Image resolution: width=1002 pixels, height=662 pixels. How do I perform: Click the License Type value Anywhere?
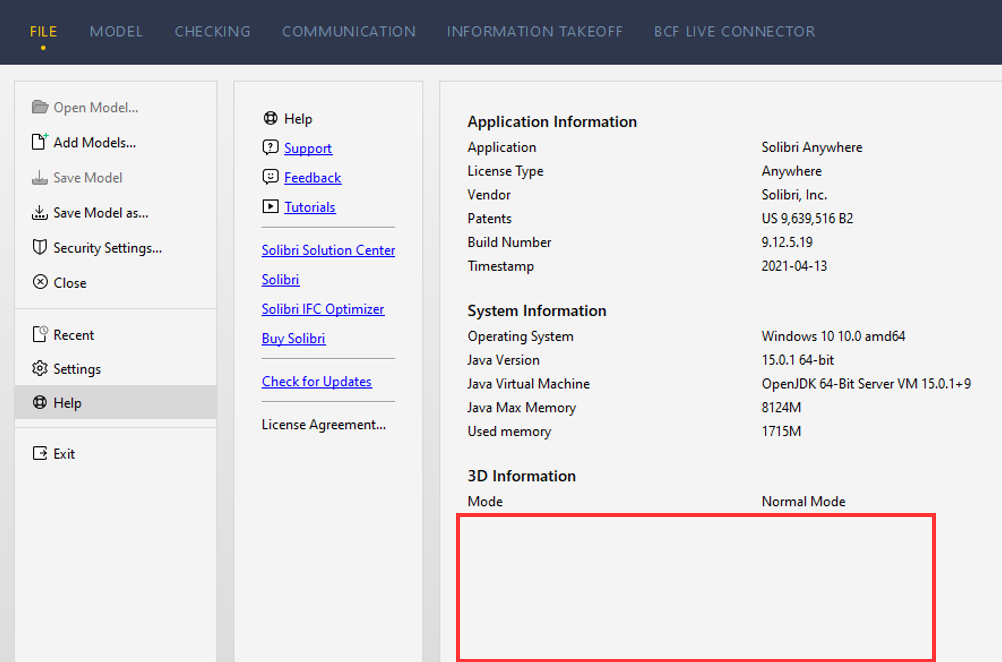(x=791, y=171)
